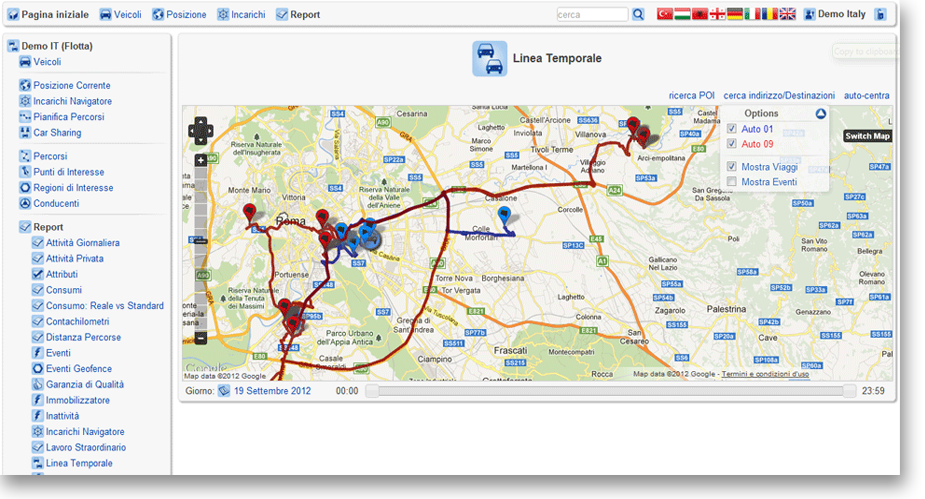Click the Garanzia di Qualità icon
The height and width of the screenshot is (499, 925).
click(x=38, y=384)
